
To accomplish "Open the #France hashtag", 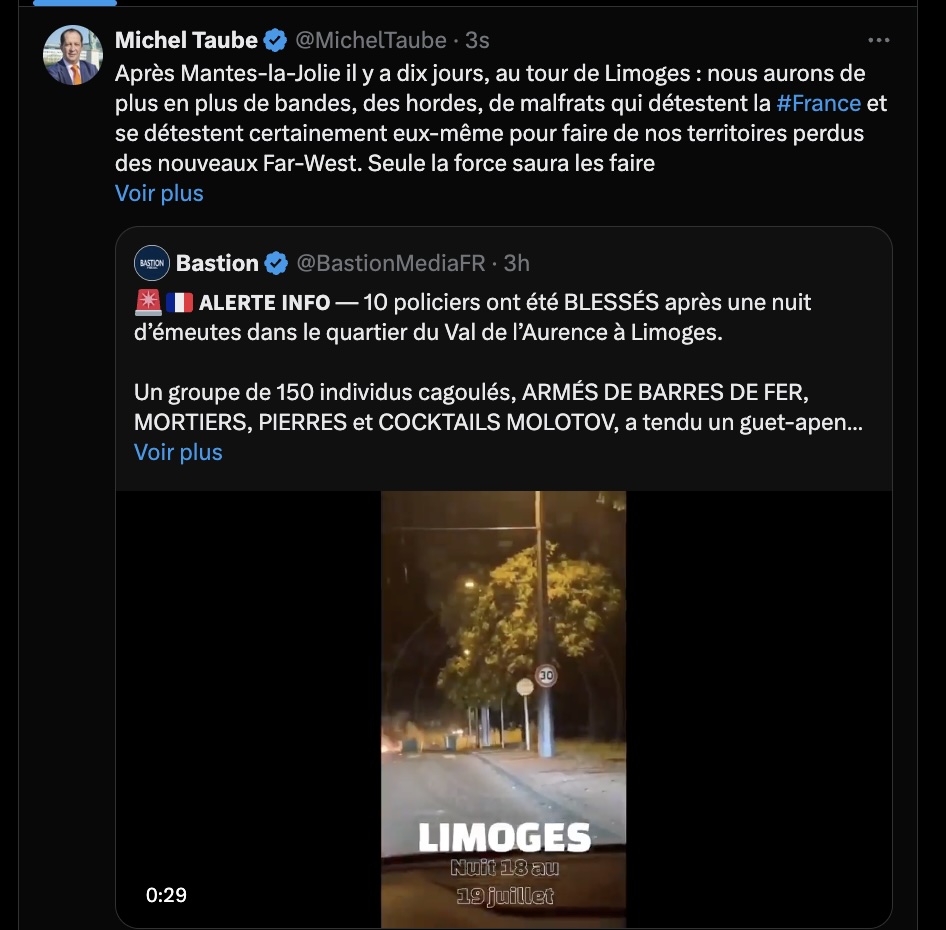I will (x=818, y=103).
